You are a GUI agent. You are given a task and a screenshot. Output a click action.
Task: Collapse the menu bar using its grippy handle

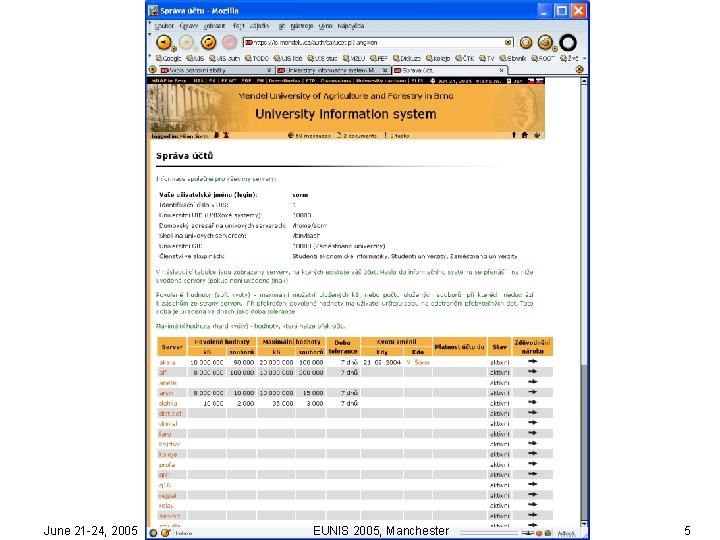pos(149,24)
